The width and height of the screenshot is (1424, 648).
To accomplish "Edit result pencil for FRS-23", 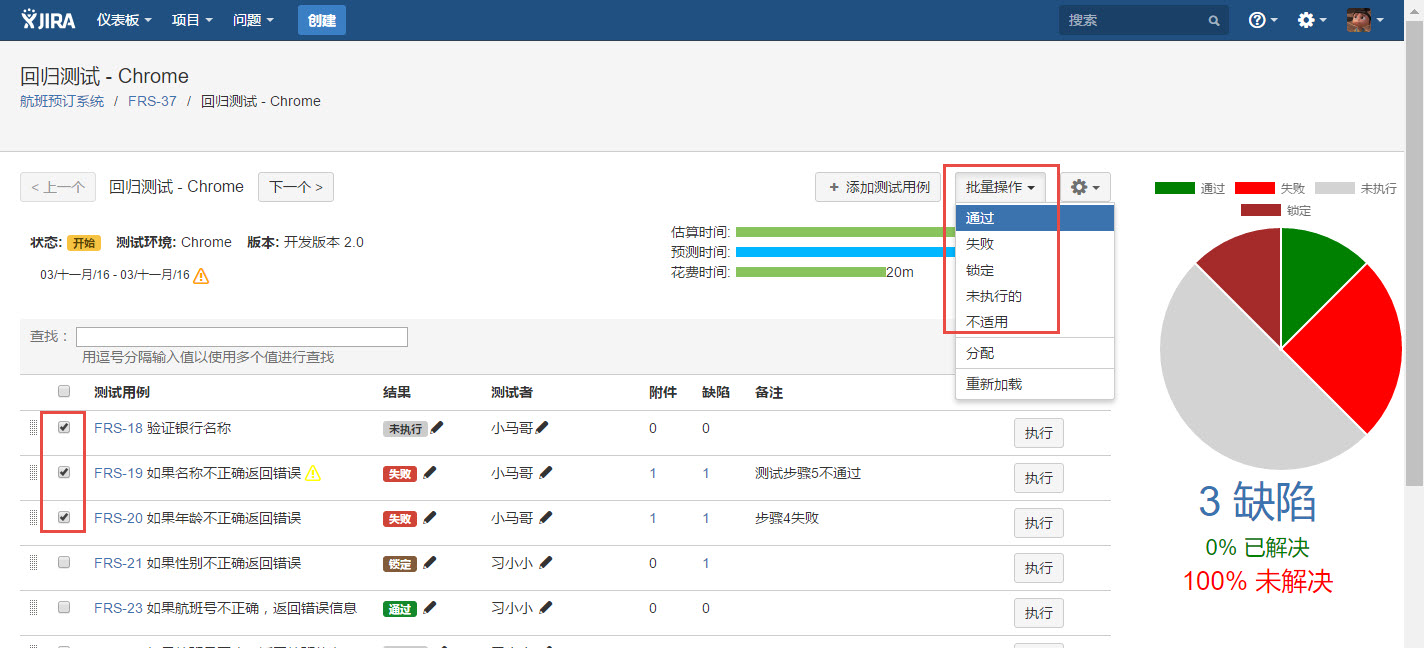I will click(x=430, y=607).
